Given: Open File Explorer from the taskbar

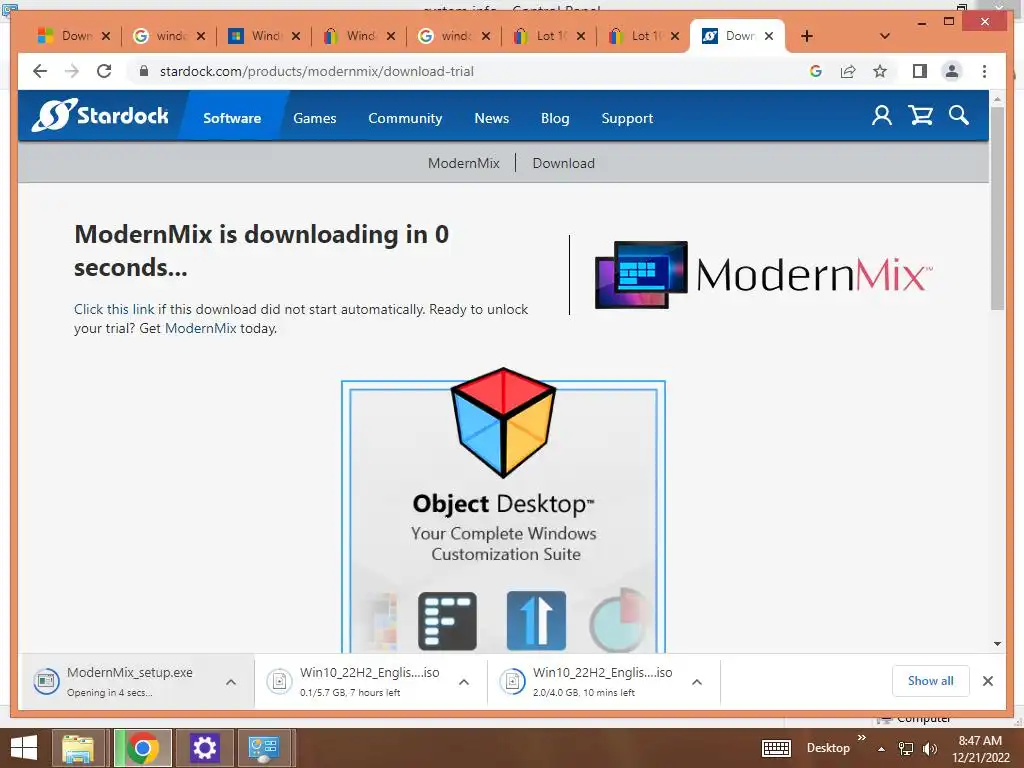Looking at the screenshot, I should [78, 748].
